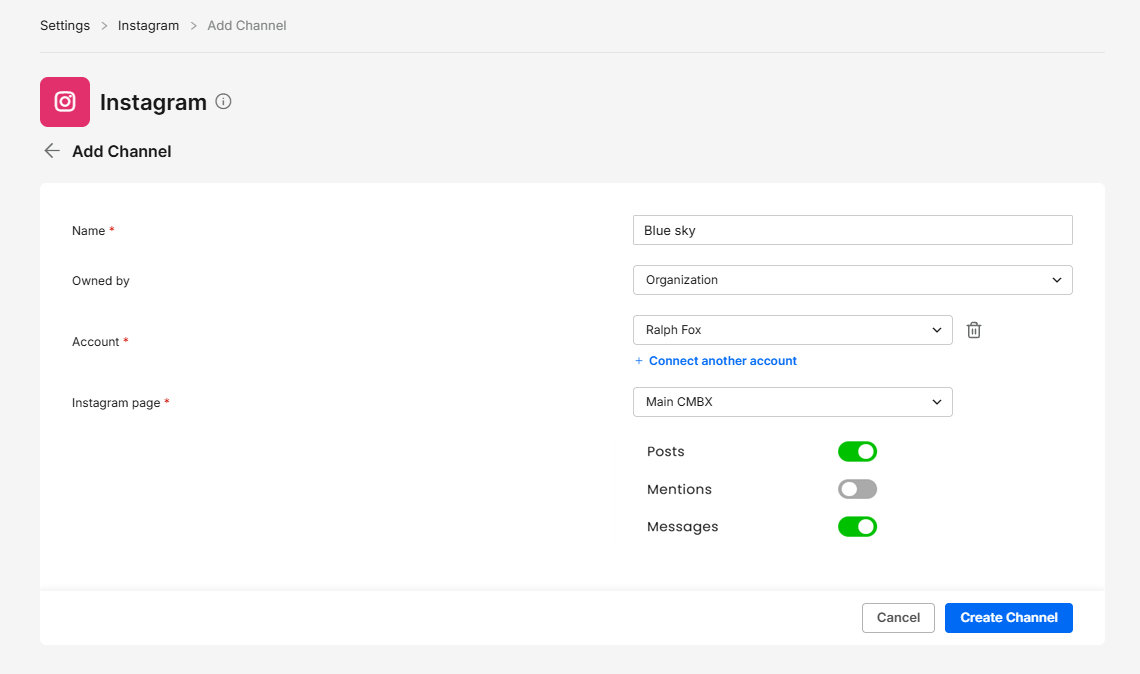Click the Owned by label
This screenshot has height=674, width=1140.
(x=100, y=281)
